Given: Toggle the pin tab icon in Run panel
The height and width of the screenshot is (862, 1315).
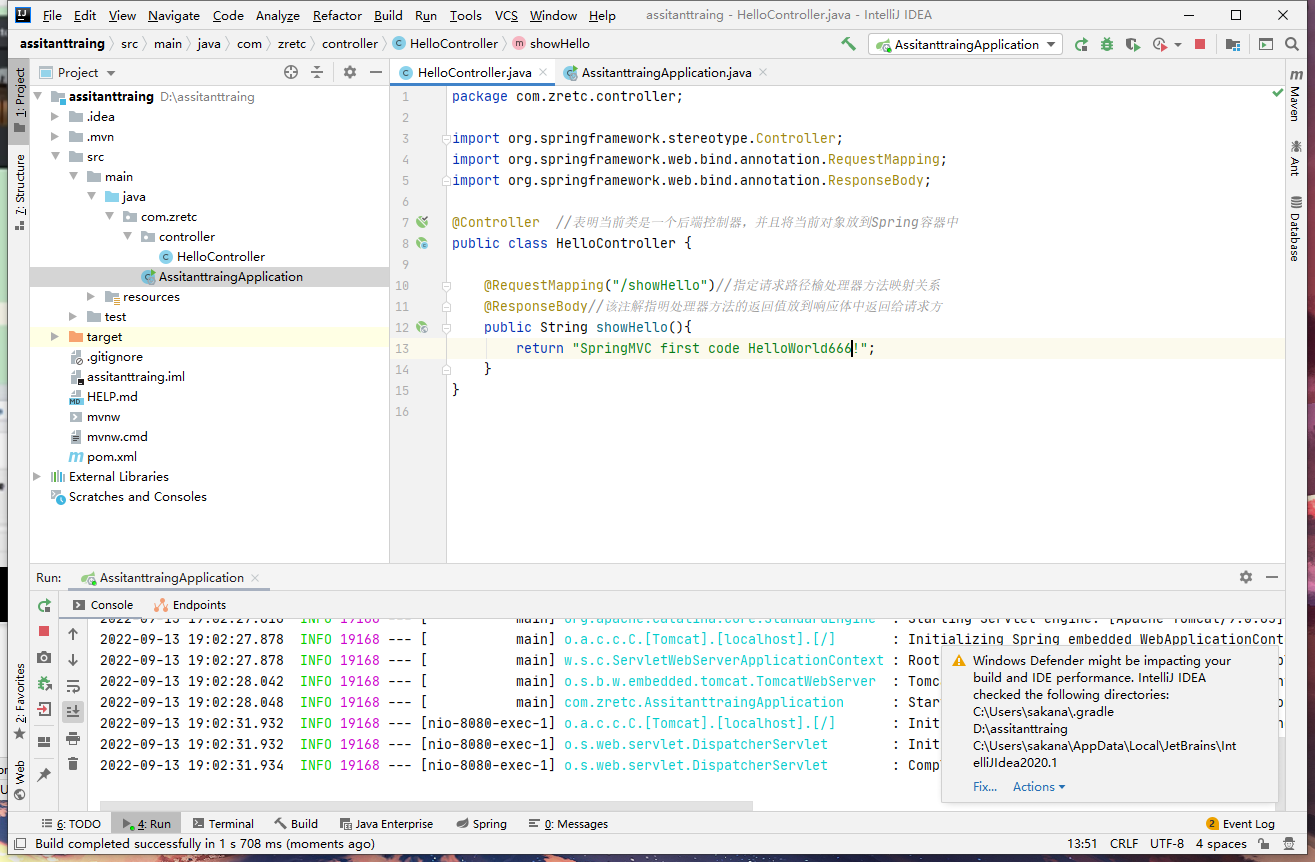Looking at the screenshot, I should coord(44,775).
